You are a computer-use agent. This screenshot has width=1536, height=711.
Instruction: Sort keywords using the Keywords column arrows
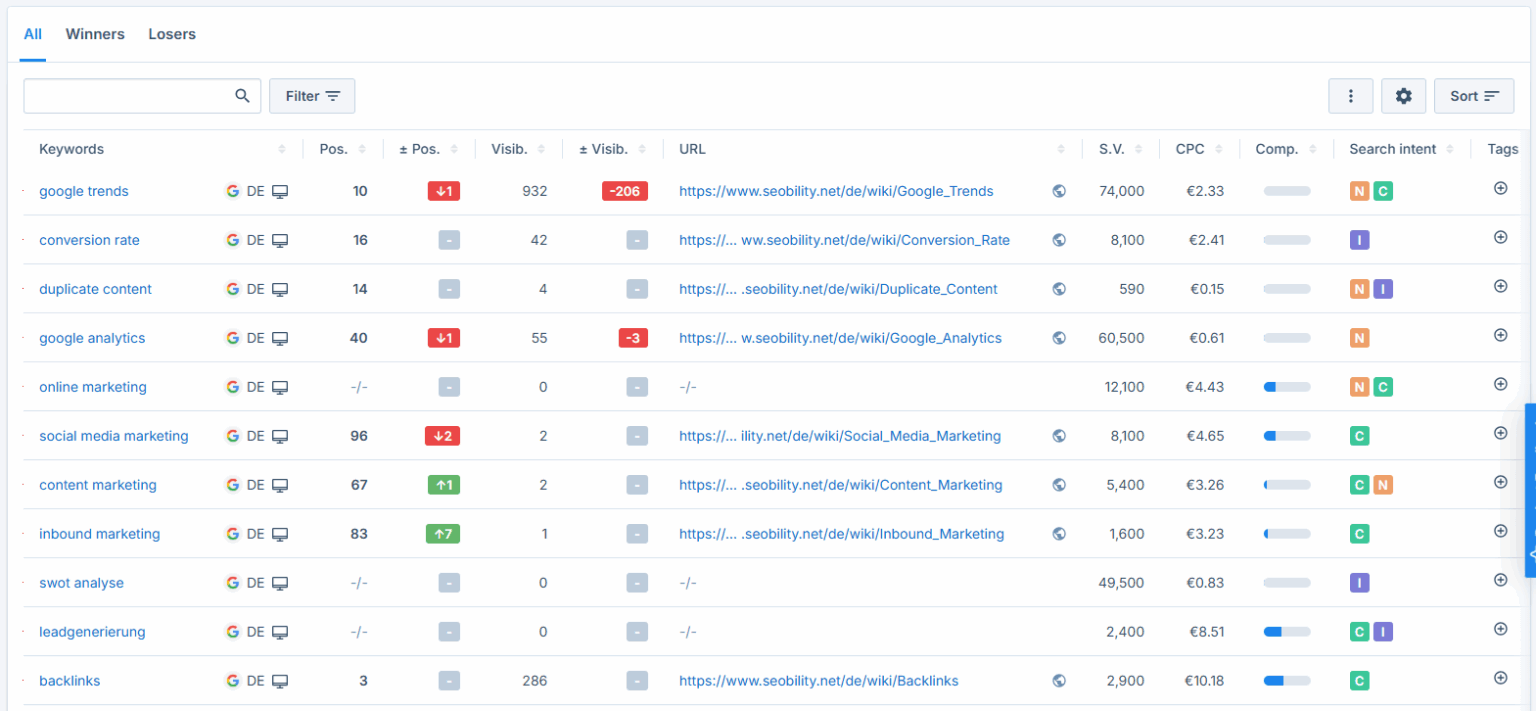click(x=281, y=148)
